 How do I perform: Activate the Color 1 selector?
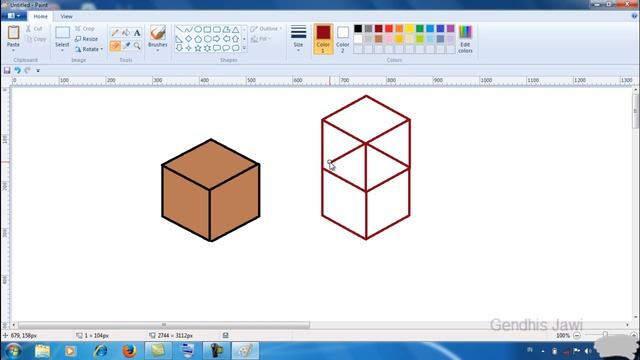(x=323, y=39)
